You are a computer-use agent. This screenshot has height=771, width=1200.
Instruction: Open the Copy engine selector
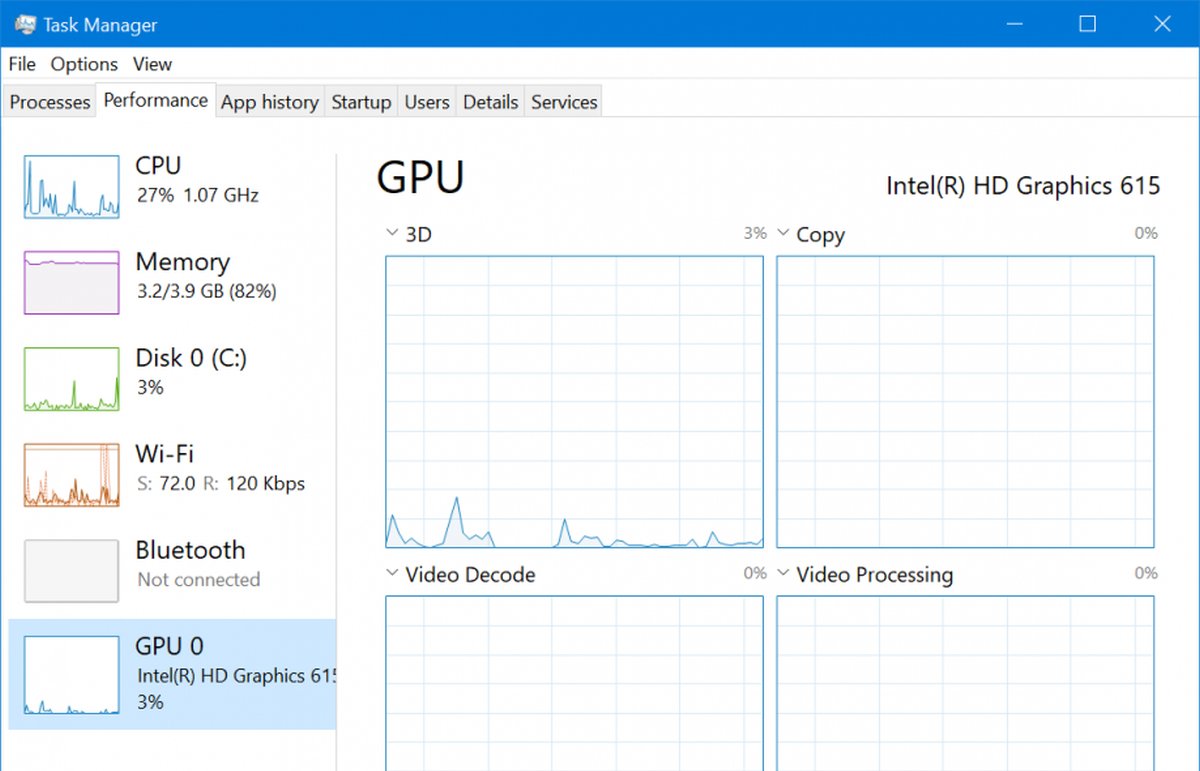pyautogui.click(x=784, y=233)
